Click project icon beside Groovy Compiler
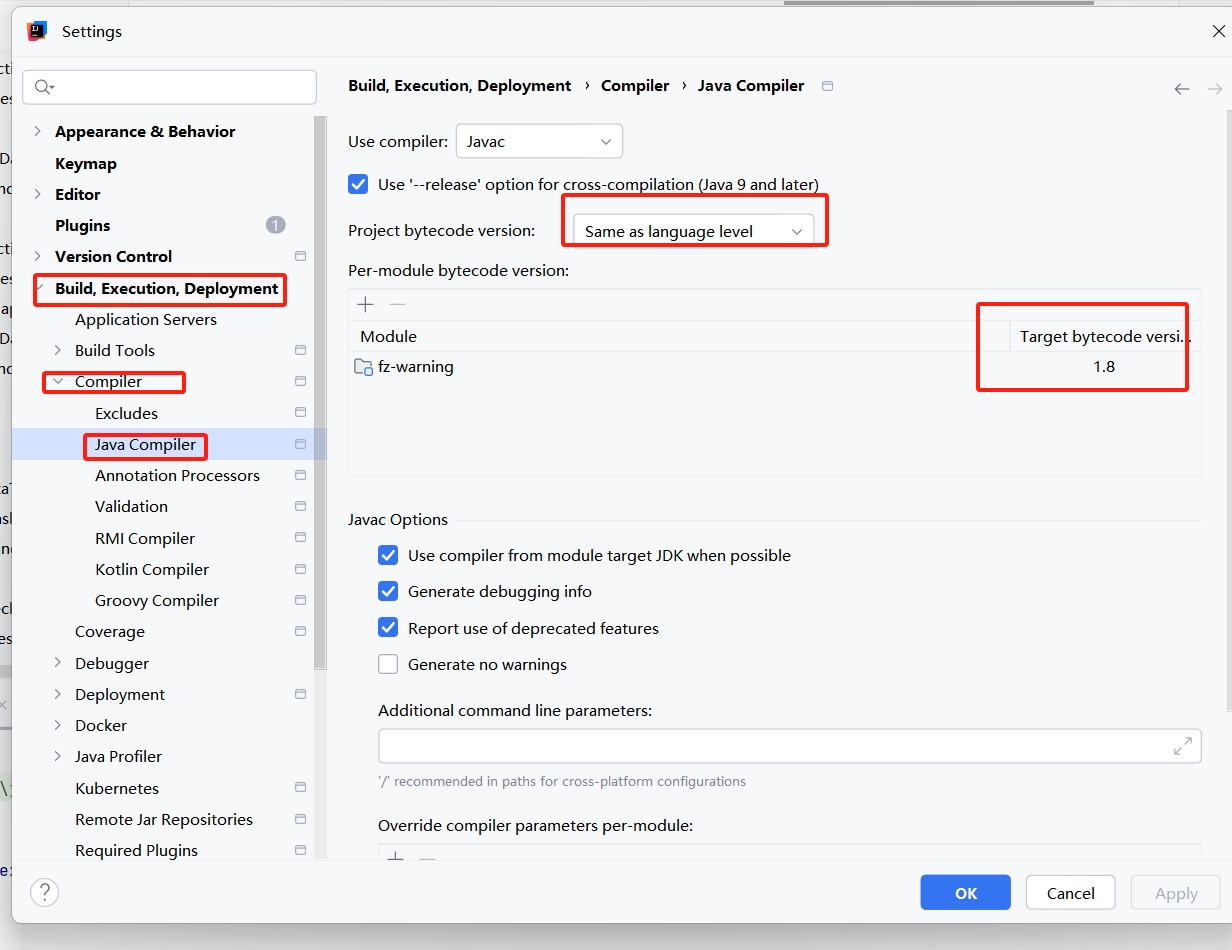This screenshot has width=1232, height=950. [300, 600]
